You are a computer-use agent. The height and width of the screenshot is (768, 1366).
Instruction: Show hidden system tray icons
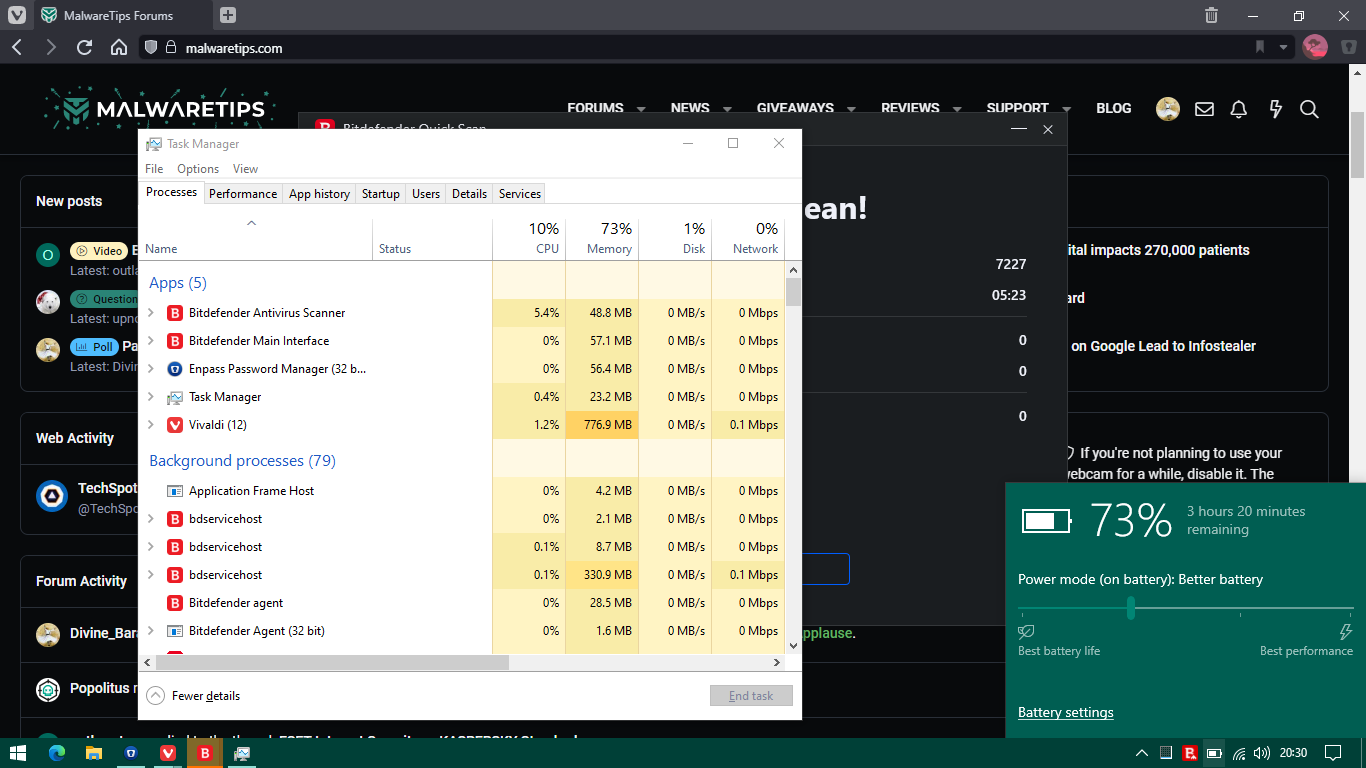pos(1142,753)
